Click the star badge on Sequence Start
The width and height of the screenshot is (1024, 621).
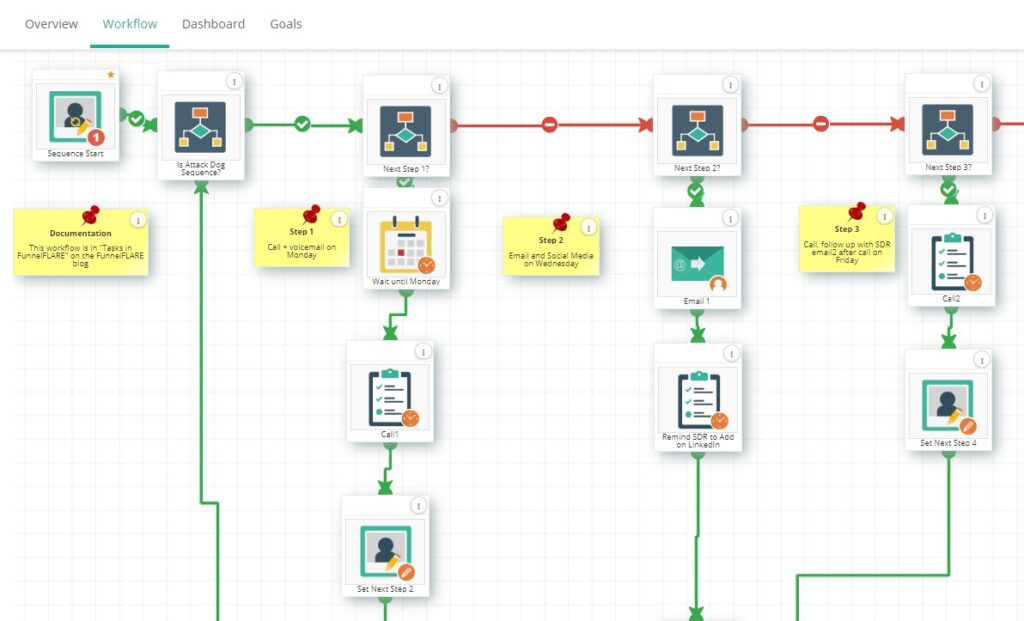click(111, 74)
